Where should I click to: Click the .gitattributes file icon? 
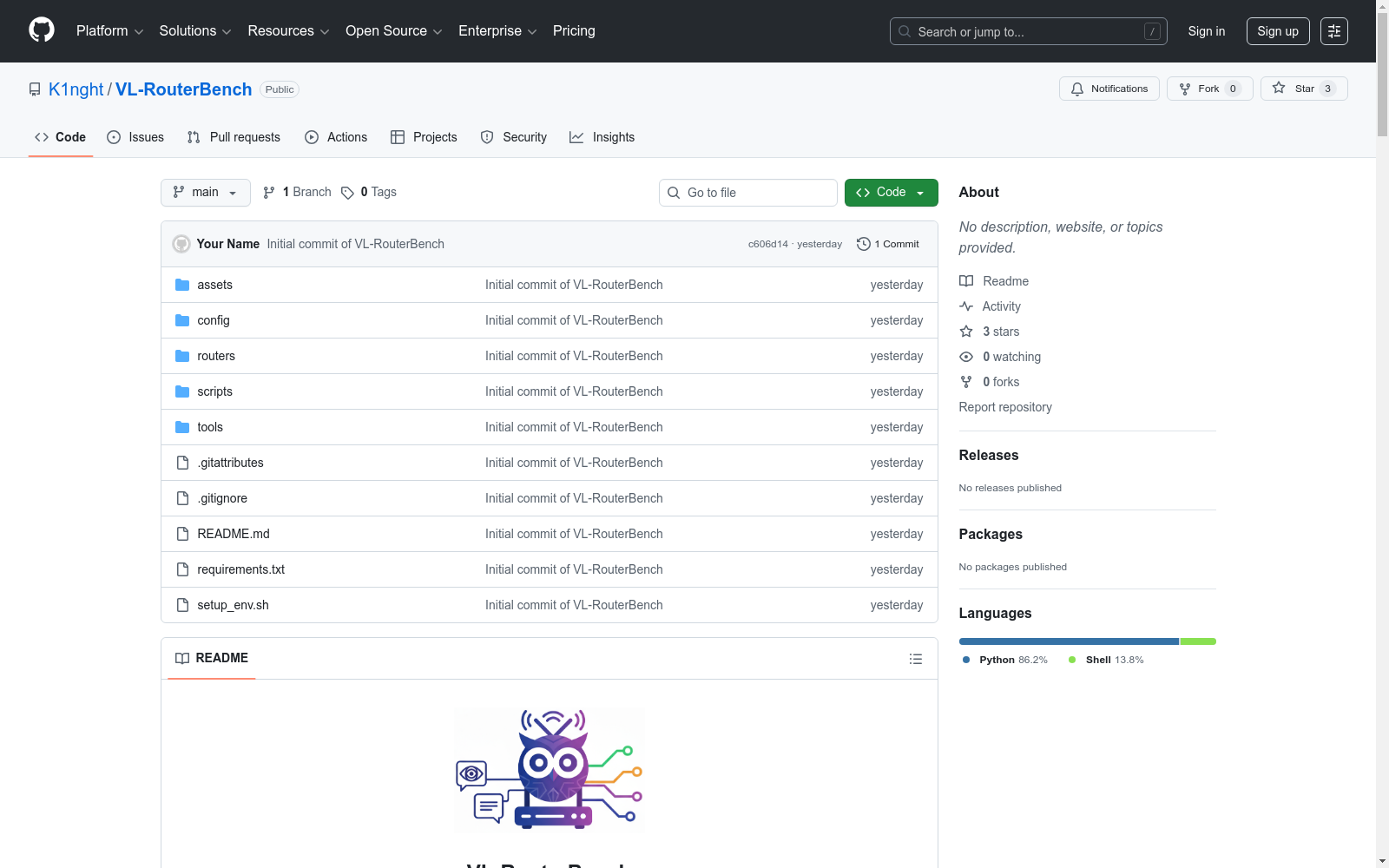click(x=182, y=463)
